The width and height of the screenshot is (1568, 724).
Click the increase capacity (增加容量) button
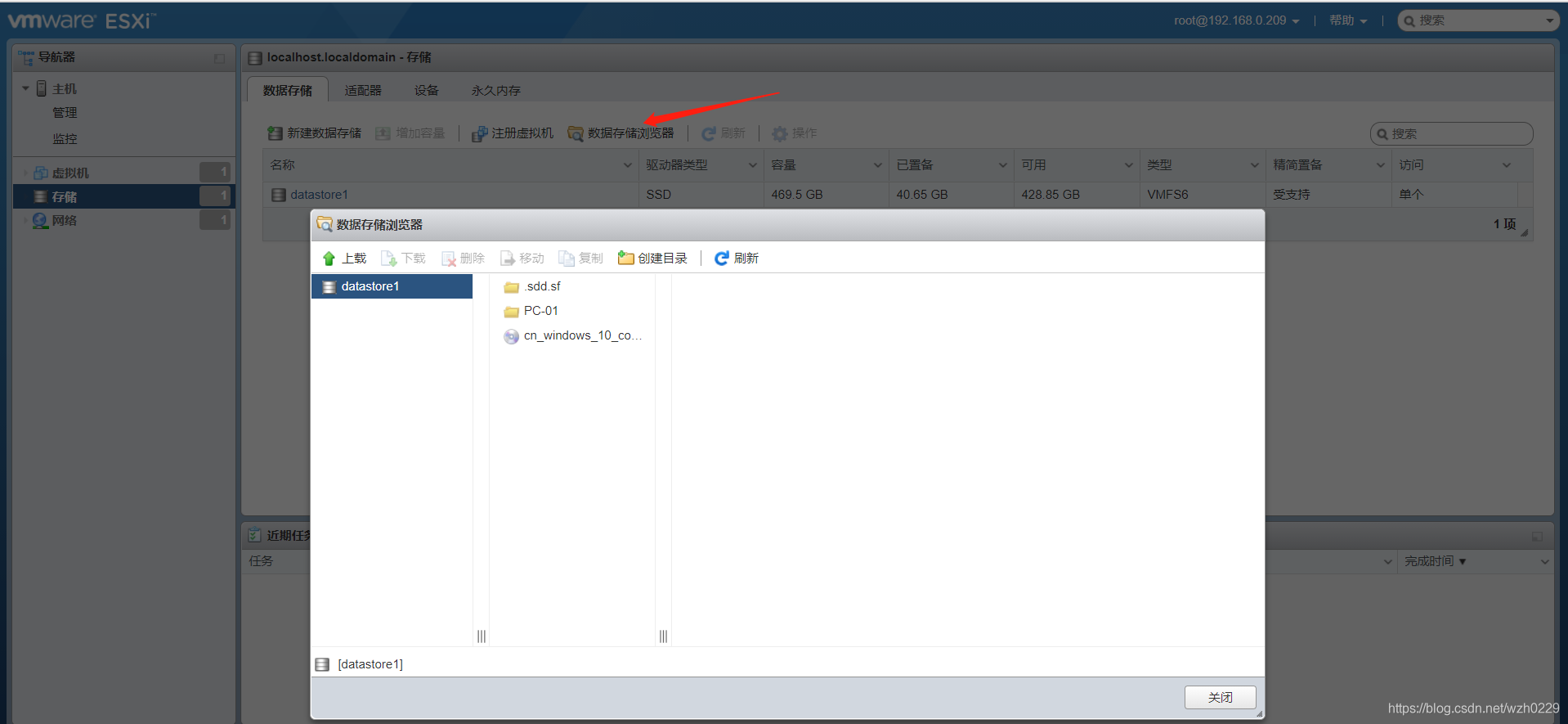point(410,133)
